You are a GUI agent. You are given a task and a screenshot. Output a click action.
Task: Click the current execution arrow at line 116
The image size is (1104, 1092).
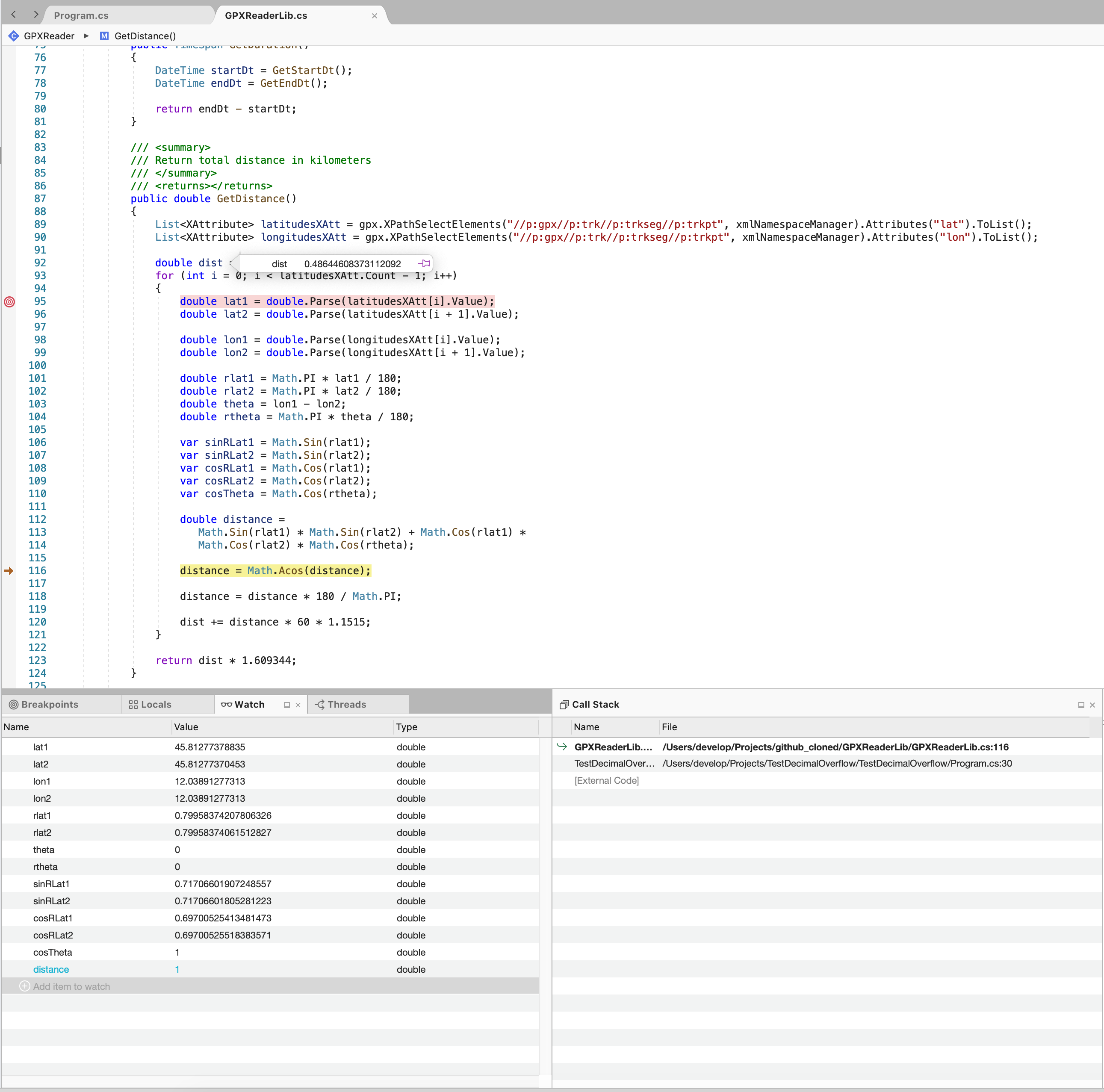(9, 571)
